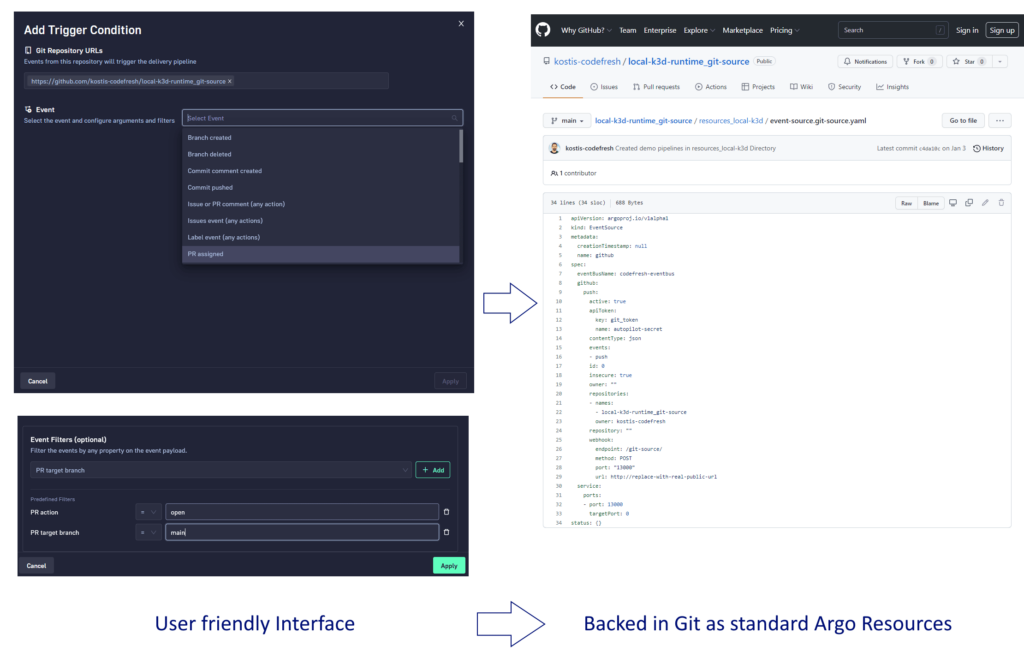Remove the PR action filter via trash icon
This screenshot has width=1024, height=658.
click(446, 511)
